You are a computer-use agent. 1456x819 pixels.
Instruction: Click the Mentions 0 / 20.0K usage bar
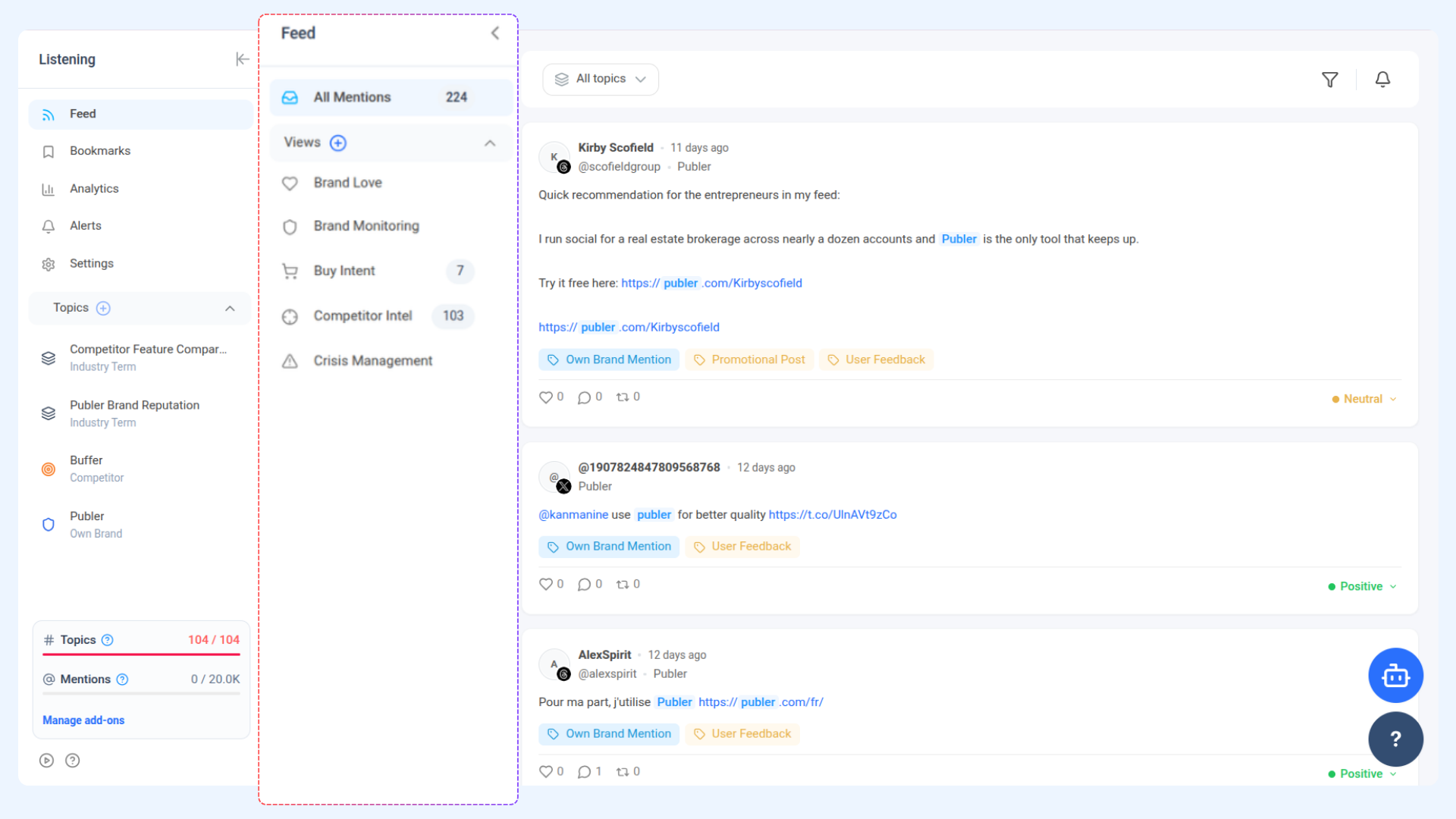(x=141, y=693)
